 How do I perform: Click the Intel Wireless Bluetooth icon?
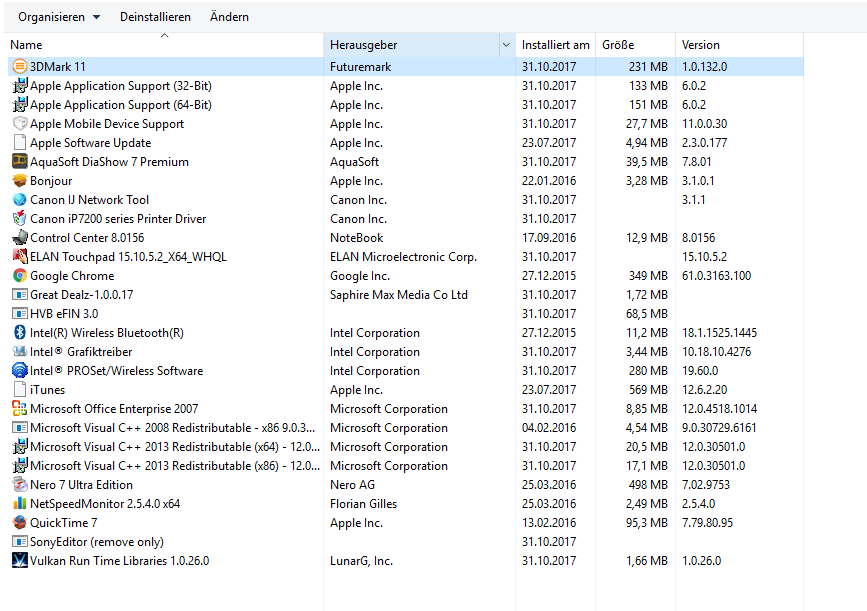(19, 332)
